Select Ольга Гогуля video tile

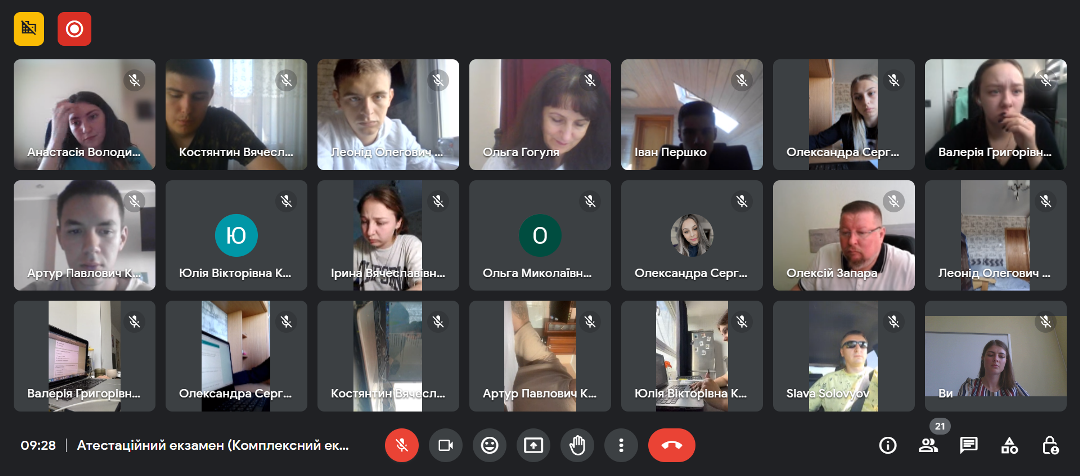click(x=540, y=114)
